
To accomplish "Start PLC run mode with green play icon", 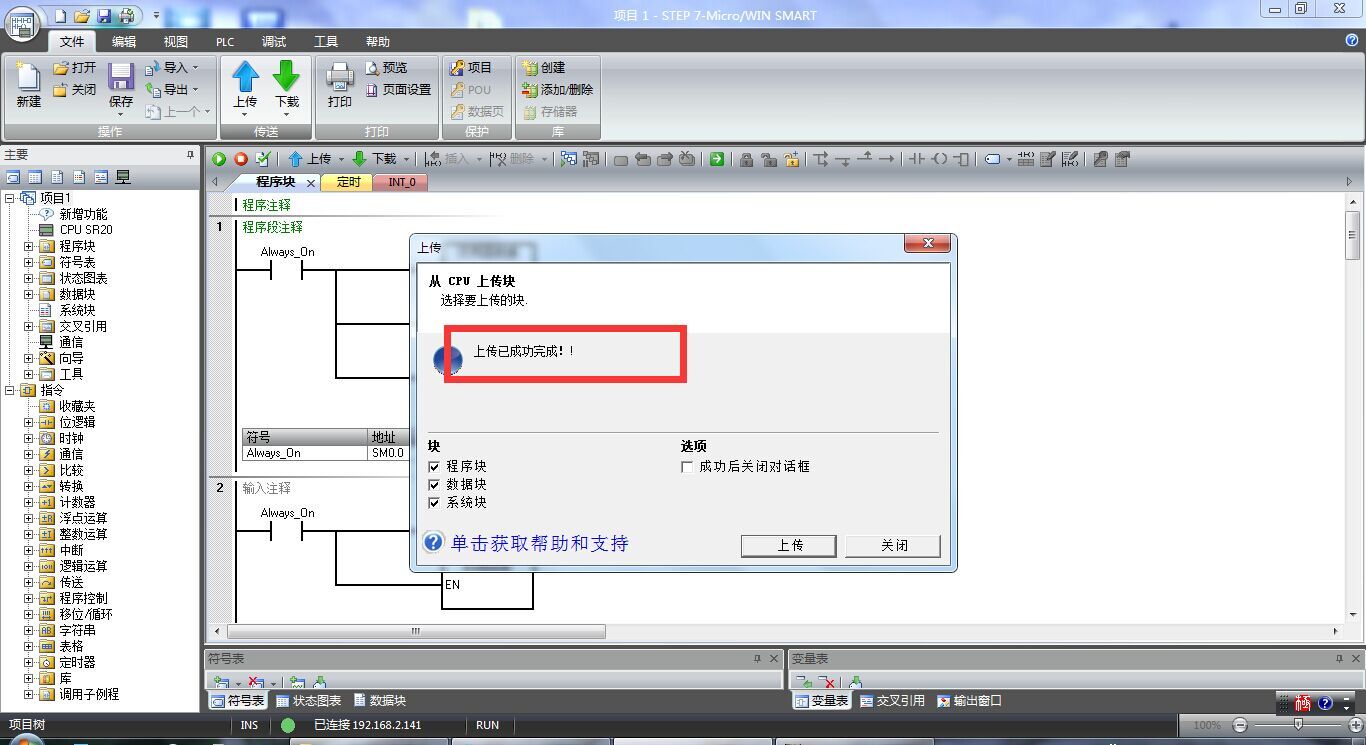I will pyautogui.click(x=218, y=159).
